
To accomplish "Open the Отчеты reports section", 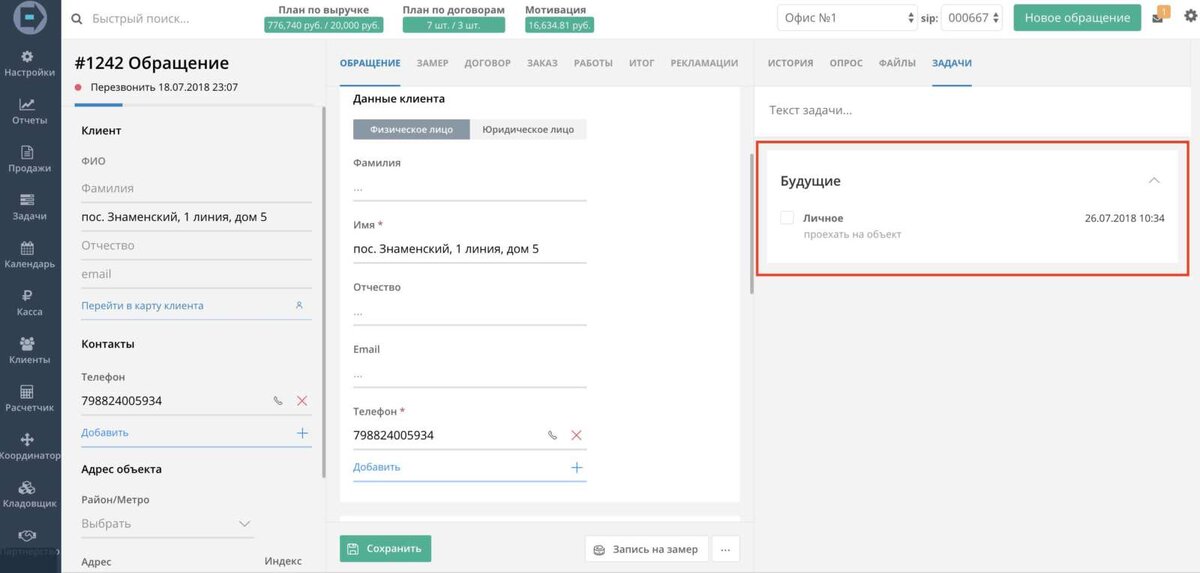I will (x=29, y=112).
